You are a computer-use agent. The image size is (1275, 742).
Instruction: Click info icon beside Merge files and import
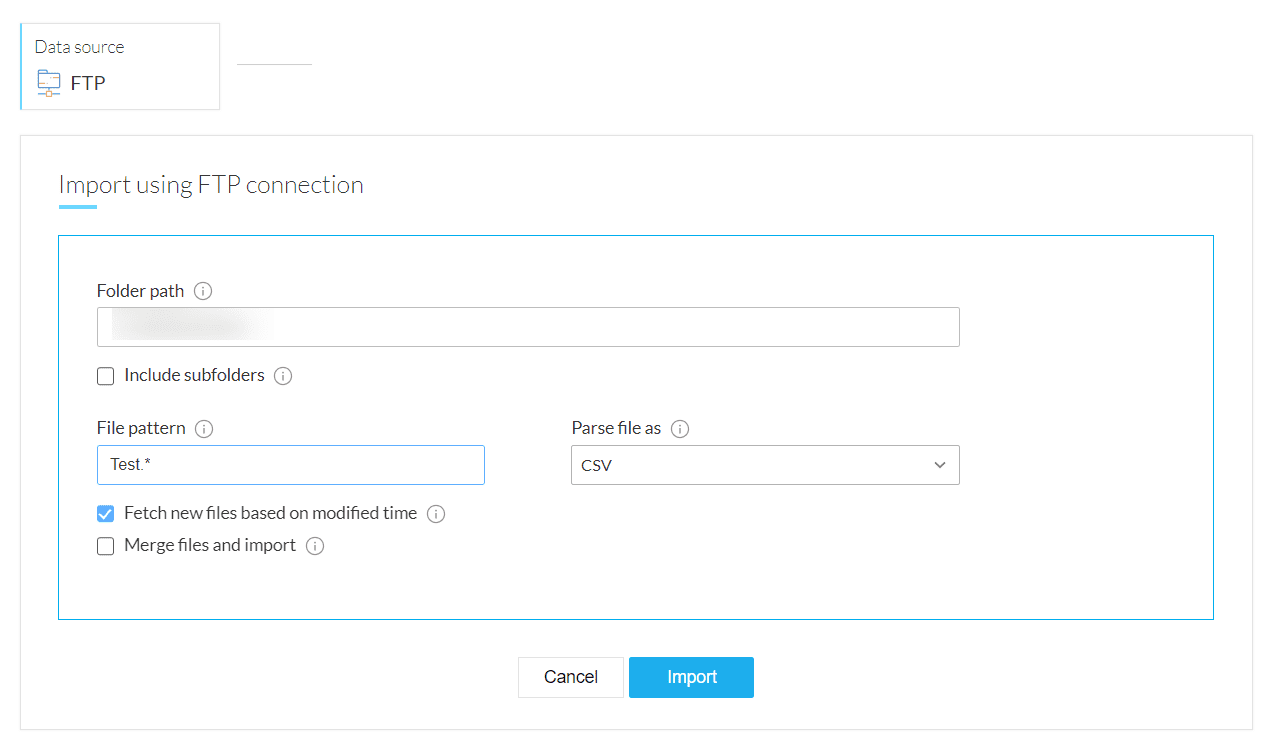pyautogui.click(x=315, y=546)
